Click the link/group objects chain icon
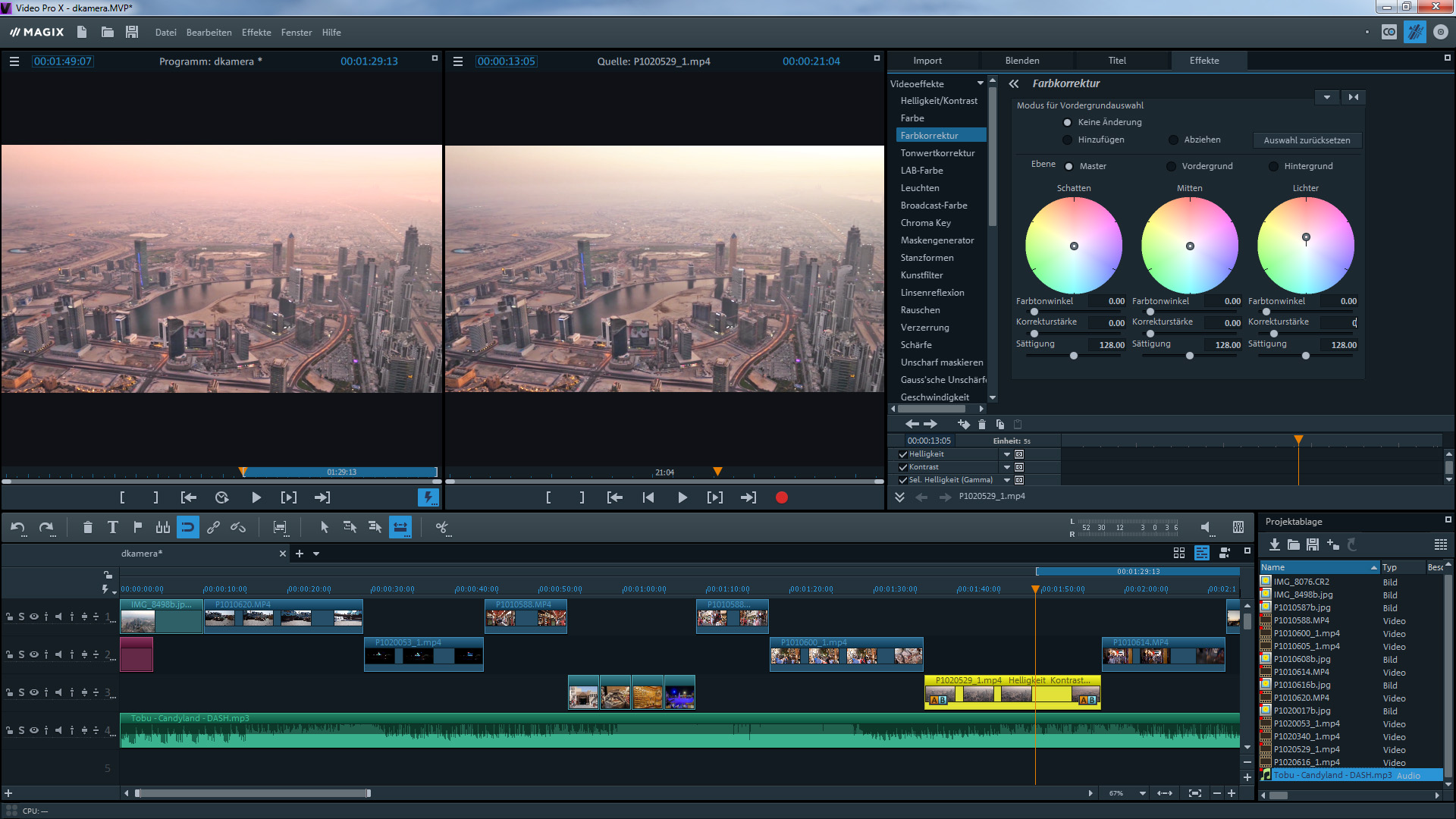 pos(213,527)
